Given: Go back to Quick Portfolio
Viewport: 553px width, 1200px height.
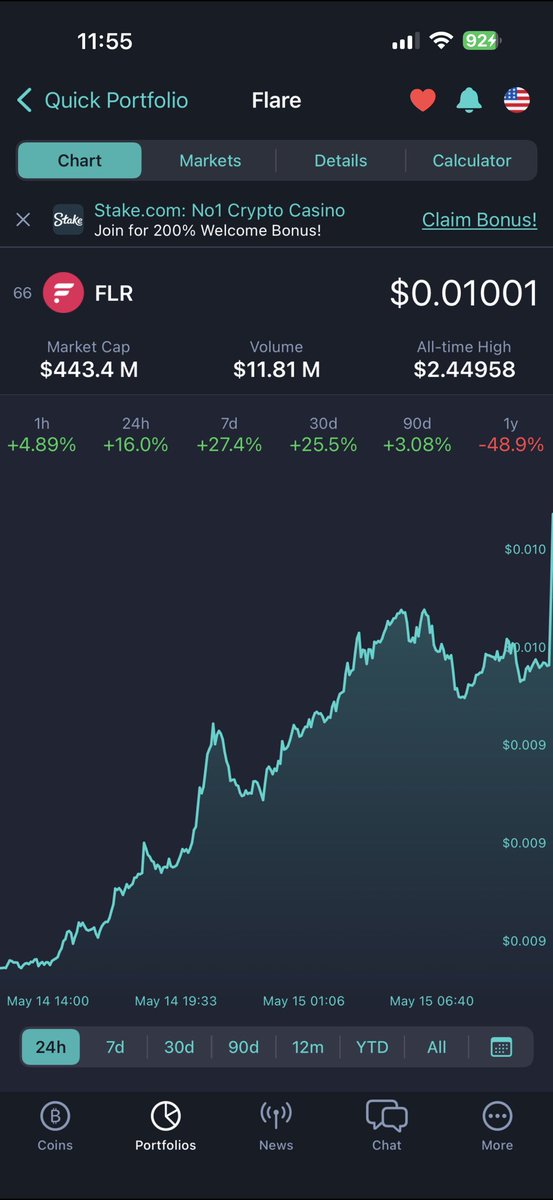Looking at the screenshot, I should pyautogui.click(x=102, y=100).
